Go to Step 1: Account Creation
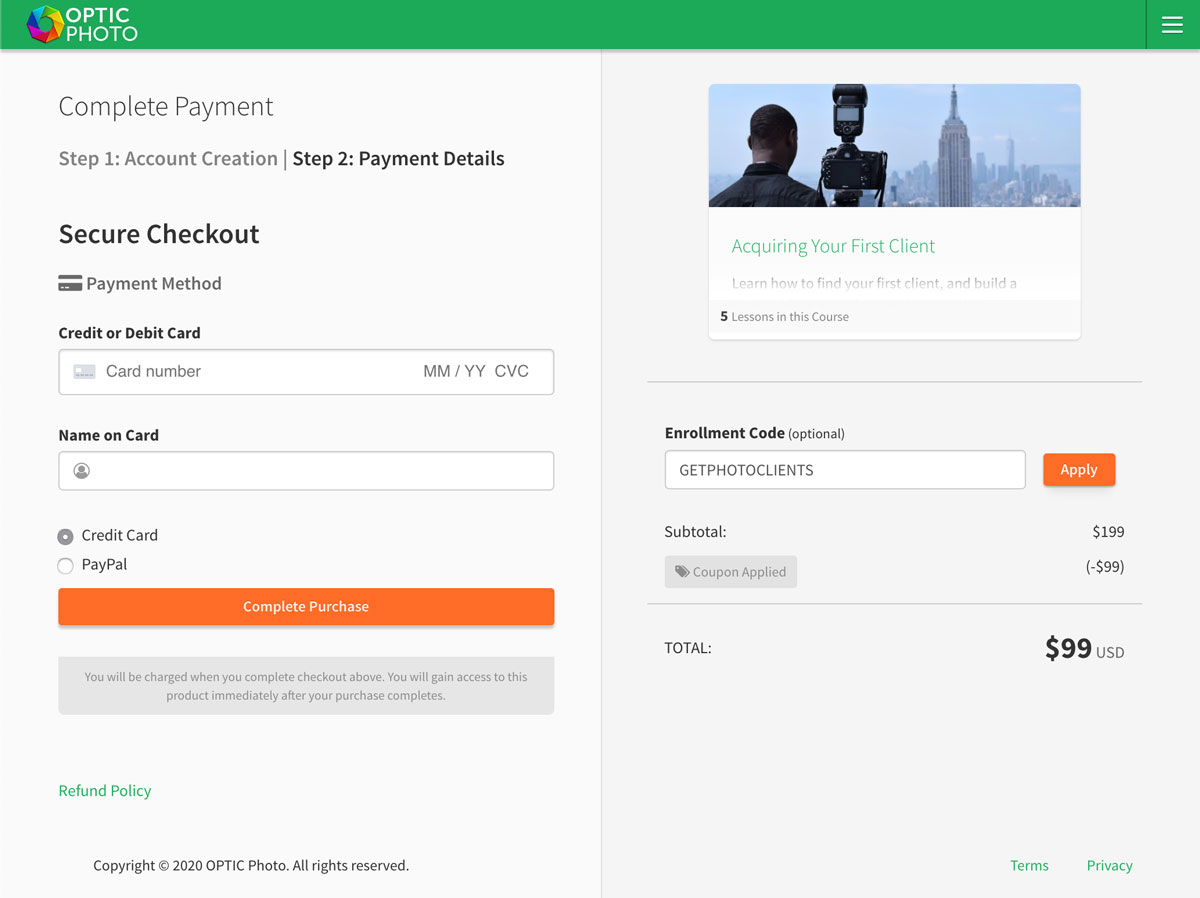1200x898 pixels. coord(168,159)
